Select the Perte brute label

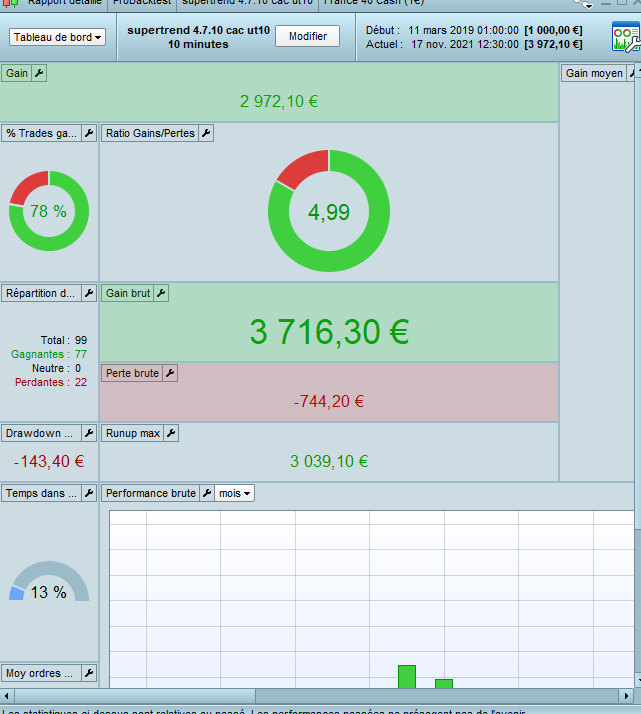[132, 373]
